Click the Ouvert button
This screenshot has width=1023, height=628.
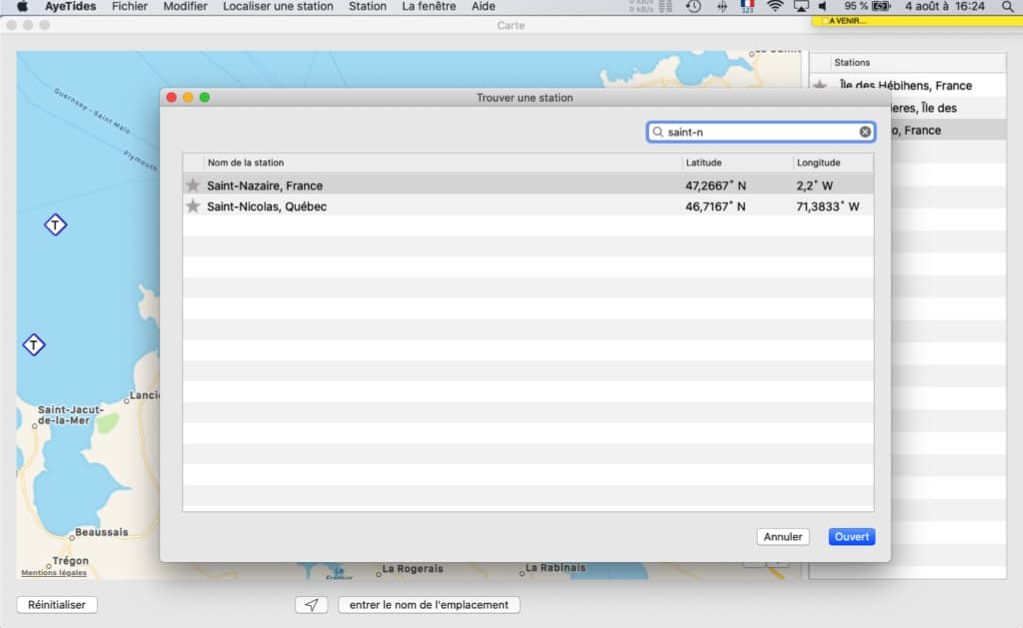[x=851, y=537]
